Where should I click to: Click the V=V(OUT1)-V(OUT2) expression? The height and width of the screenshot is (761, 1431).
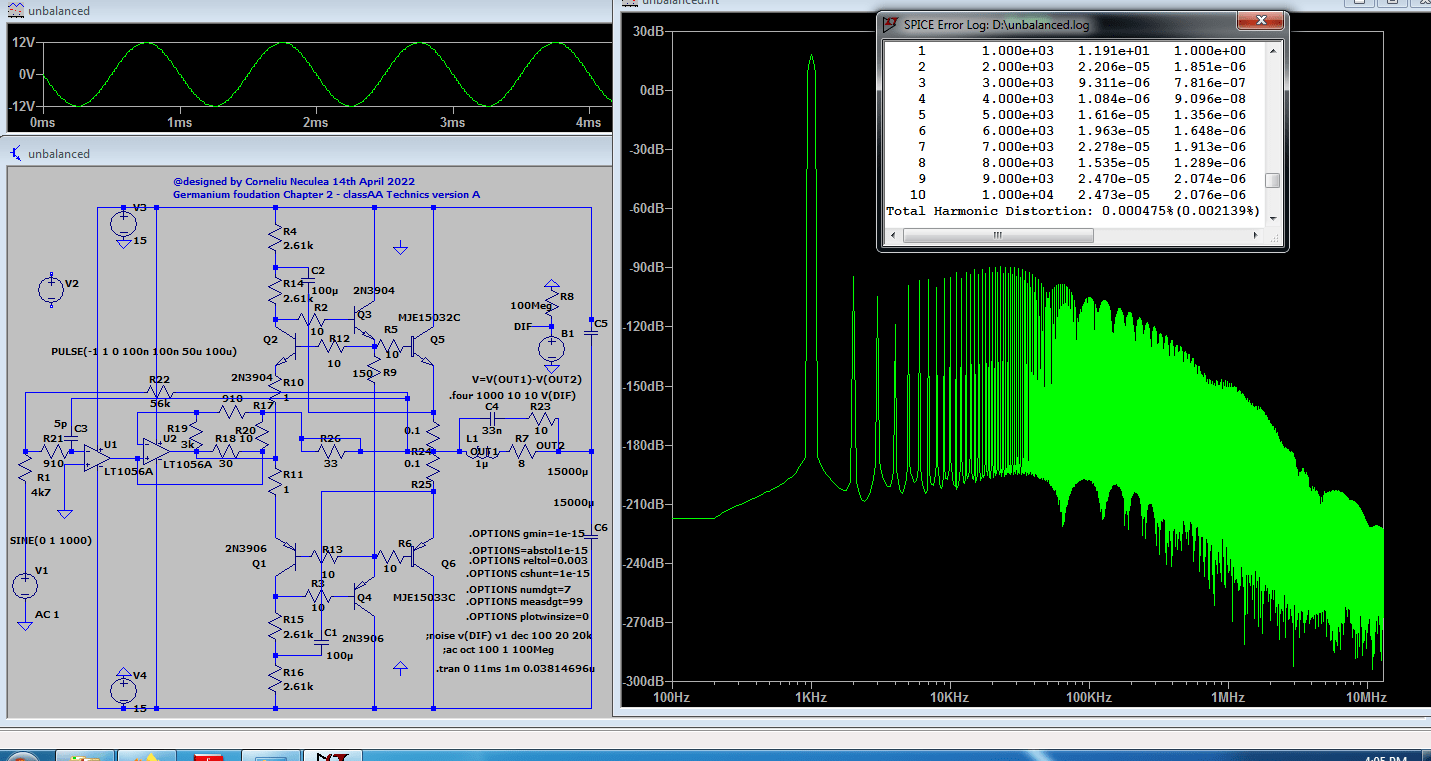(526, 380)
